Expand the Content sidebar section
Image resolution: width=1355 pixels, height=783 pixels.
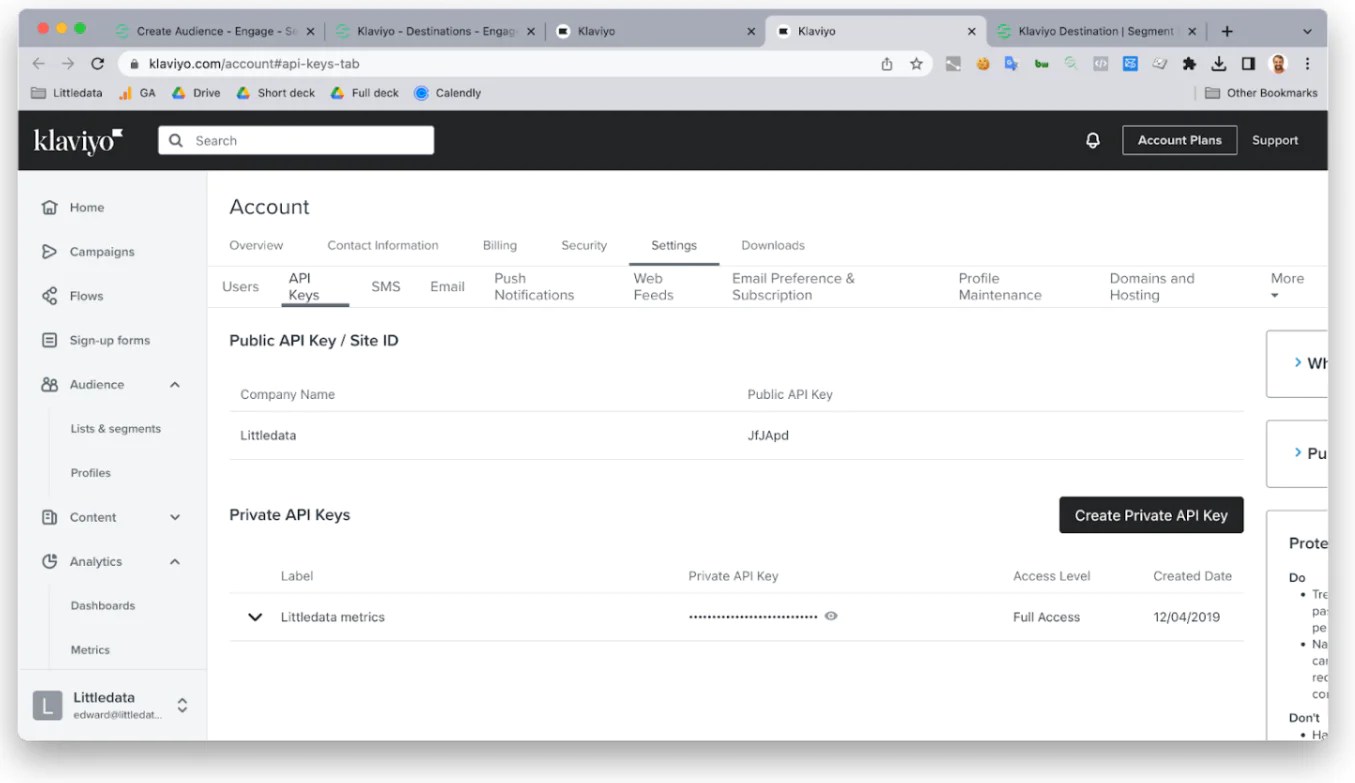175,517
